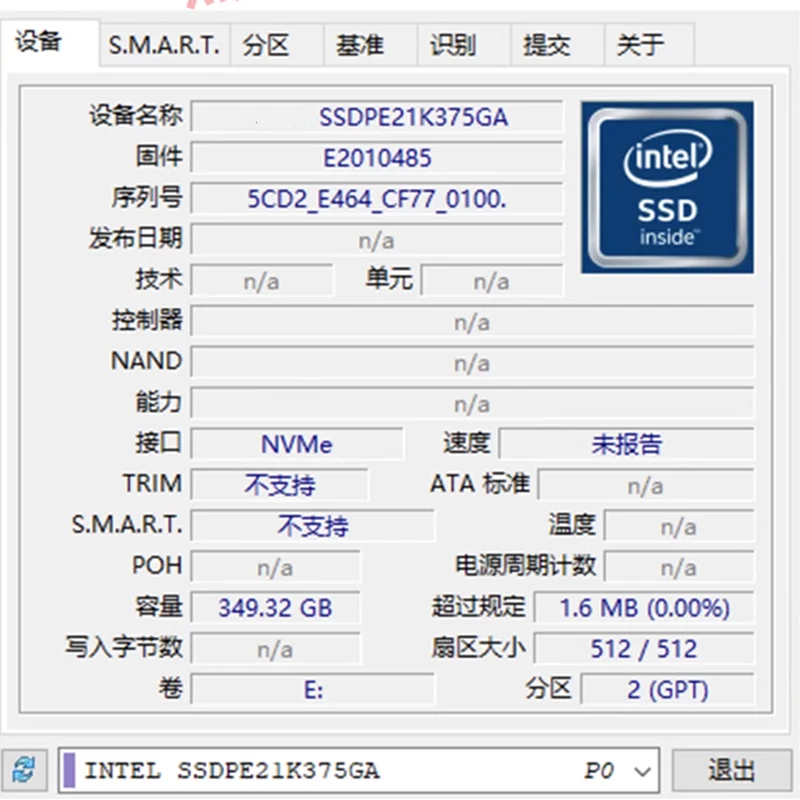
Task: Click the Intel SSD inside logo
Action: (667, 187)
